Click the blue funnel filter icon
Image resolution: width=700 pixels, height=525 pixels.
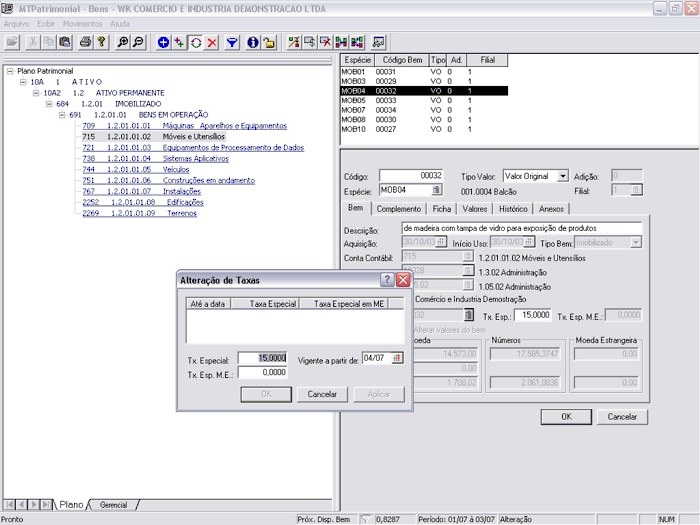click(x=232, y=42)
